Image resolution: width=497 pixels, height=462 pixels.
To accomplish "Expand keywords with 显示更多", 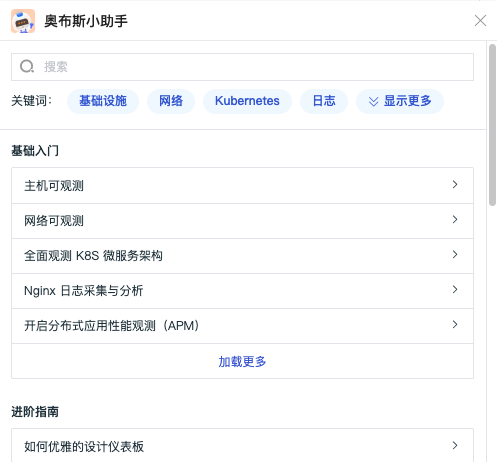I will (400, 101).
